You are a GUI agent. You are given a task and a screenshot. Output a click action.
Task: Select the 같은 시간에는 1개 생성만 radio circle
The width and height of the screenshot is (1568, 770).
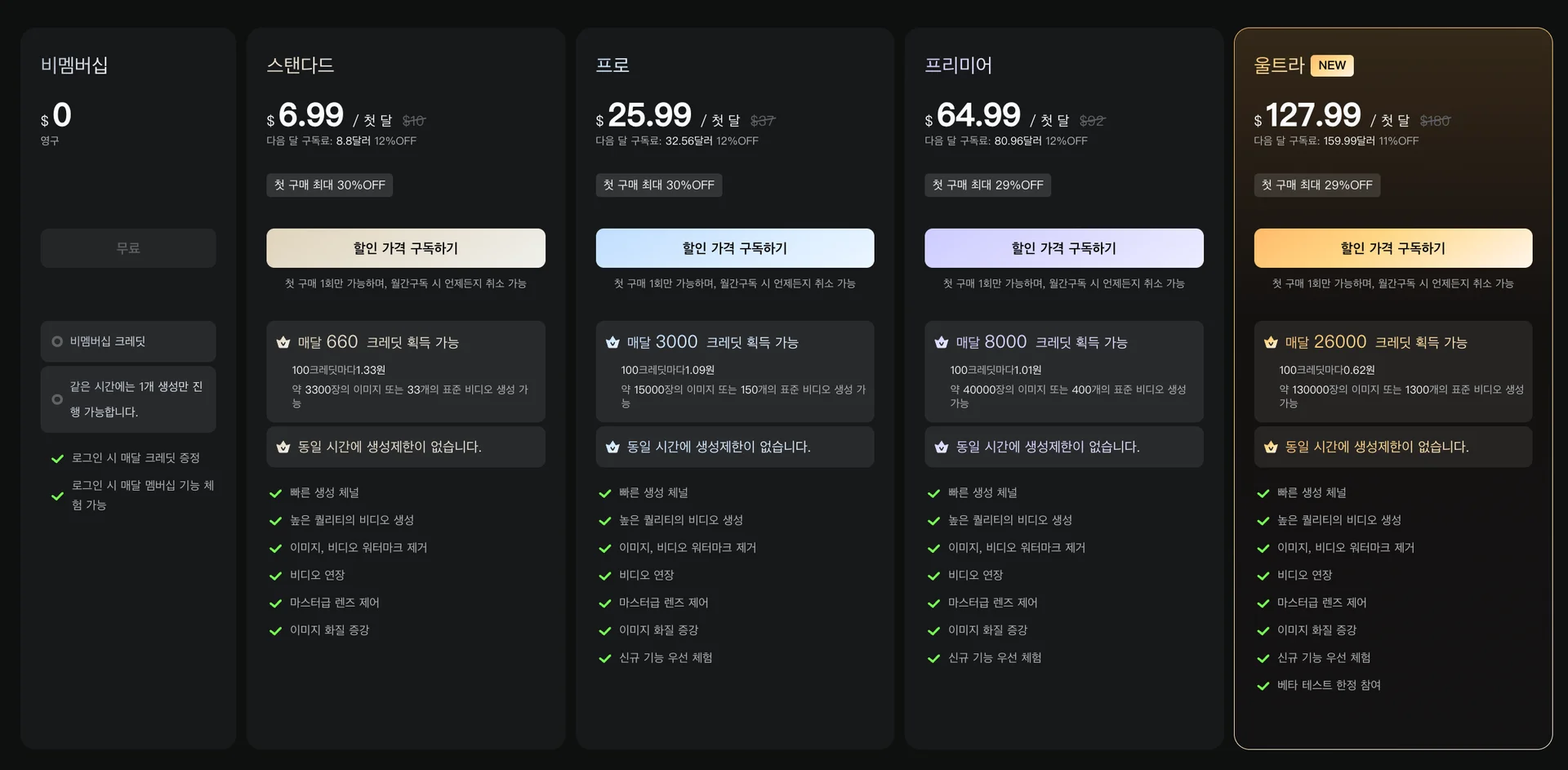tap(56, 399)
